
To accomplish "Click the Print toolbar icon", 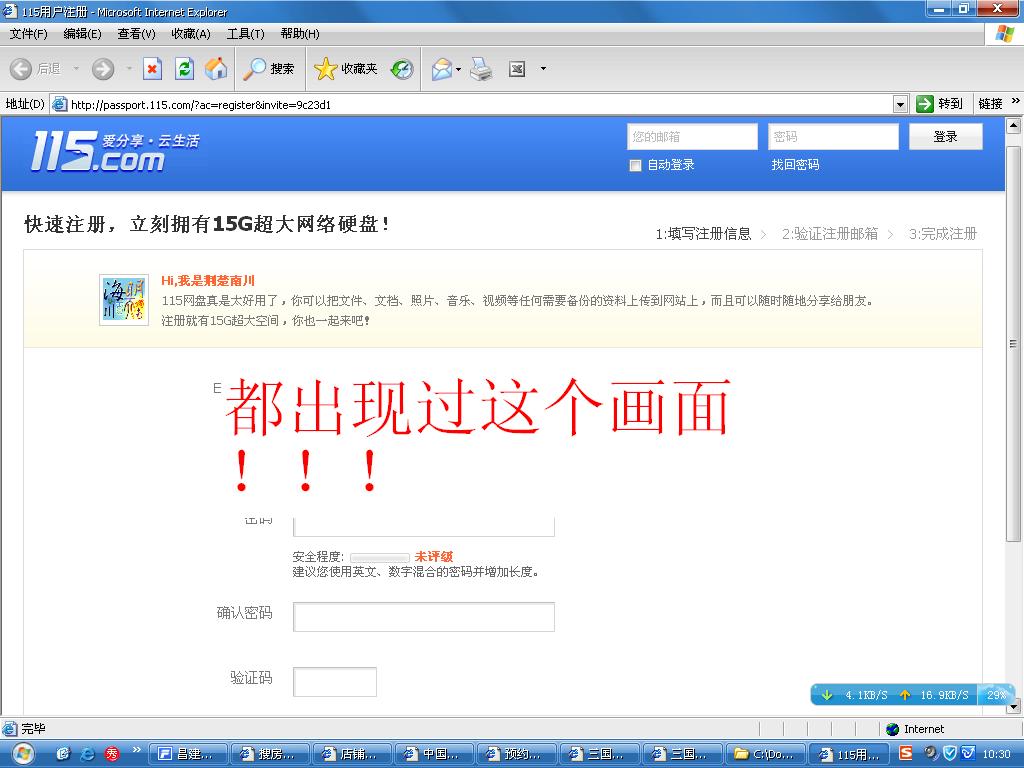I will [x=482, y=69].
